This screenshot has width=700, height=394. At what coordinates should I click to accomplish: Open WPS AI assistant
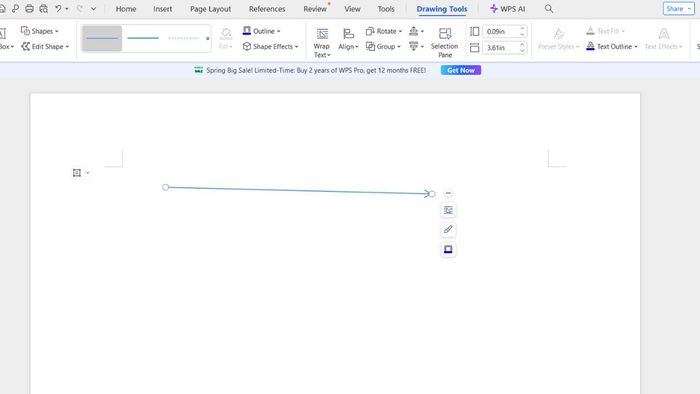coord(507,9)
